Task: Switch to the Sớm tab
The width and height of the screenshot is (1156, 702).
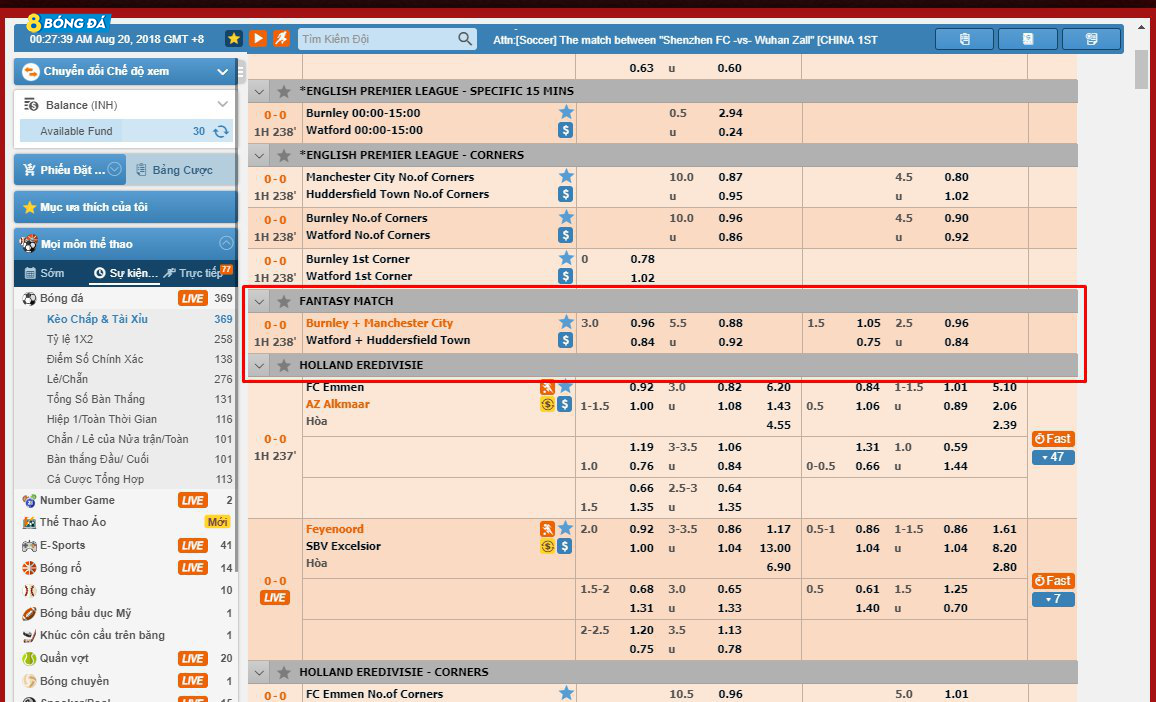Action: coord(44,273)
